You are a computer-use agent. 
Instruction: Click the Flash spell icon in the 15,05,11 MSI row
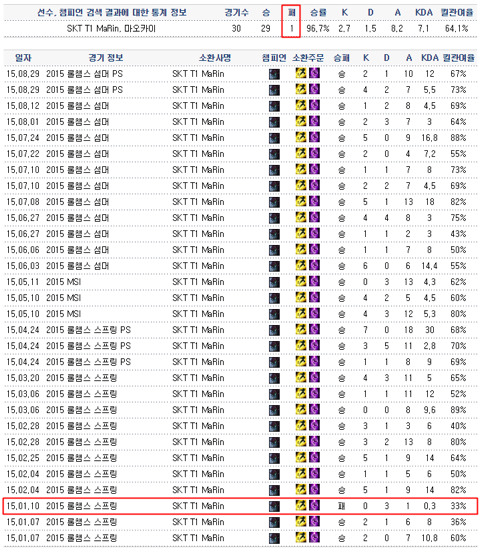click(x=301, y=281)
